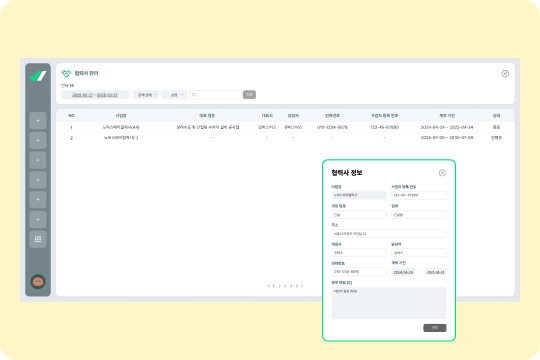Image resolution: width=540 pixels, height=360 pixels.
Task: Click the search input field in filter bar
Action: click(215, 95)
